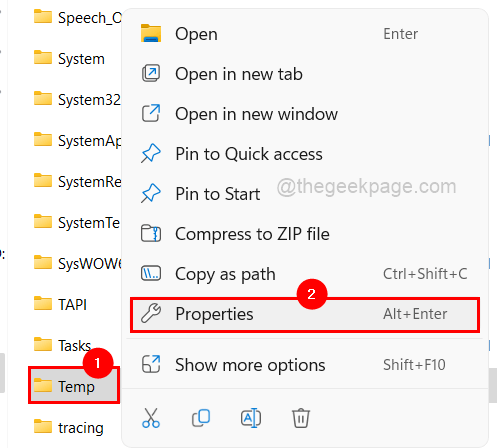Click the Copy icon in context menu
Screen dimensions: 497x448
point(201,418)
